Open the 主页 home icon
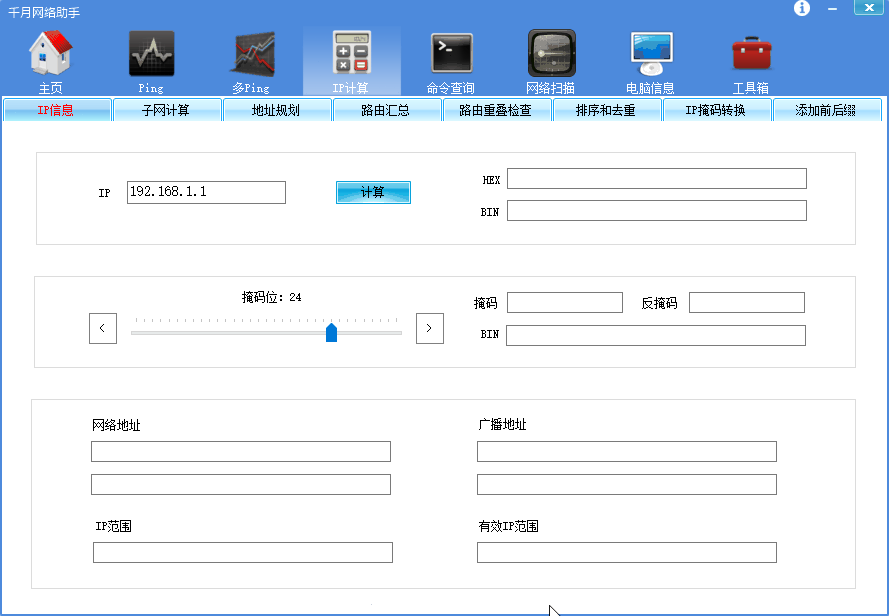This screenshot has height=616, width=889. click(x=50, y=56)
